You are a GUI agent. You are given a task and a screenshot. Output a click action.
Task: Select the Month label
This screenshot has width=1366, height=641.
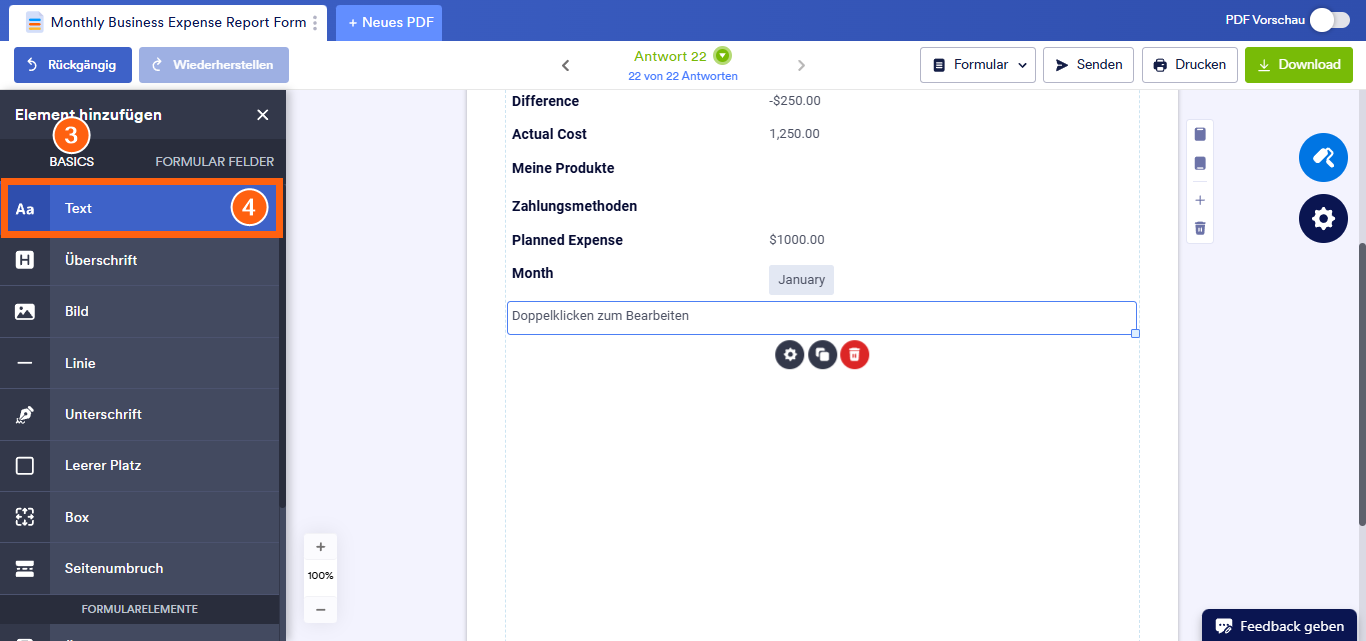pyautogui.click(x=532, y=273)
